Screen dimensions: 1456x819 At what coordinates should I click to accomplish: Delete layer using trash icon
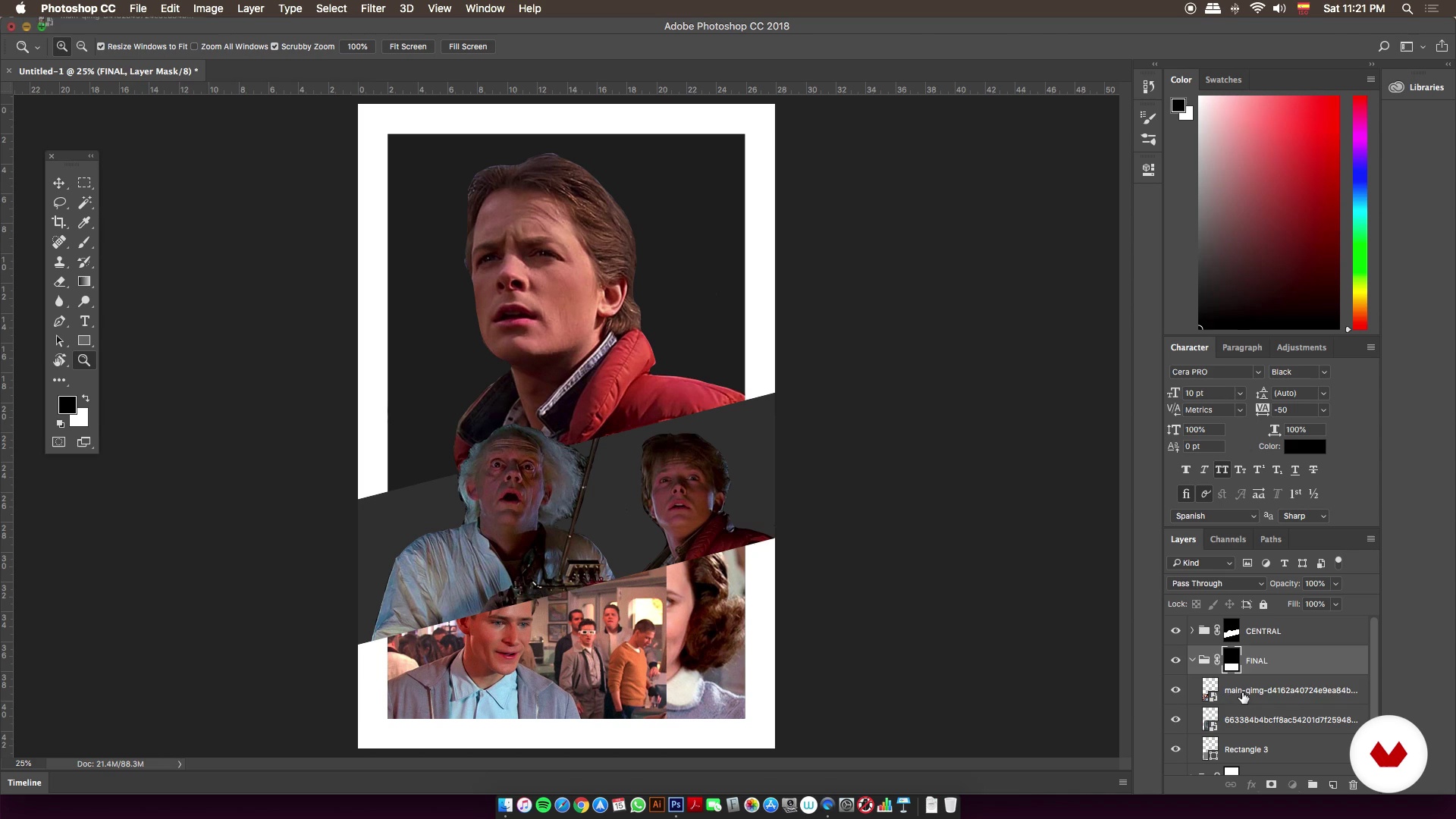coord(1354,785)
